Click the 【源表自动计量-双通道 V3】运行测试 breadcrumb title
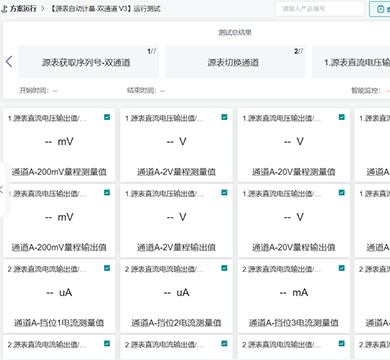This screenshot has width=390, height=360. [105, 9]
